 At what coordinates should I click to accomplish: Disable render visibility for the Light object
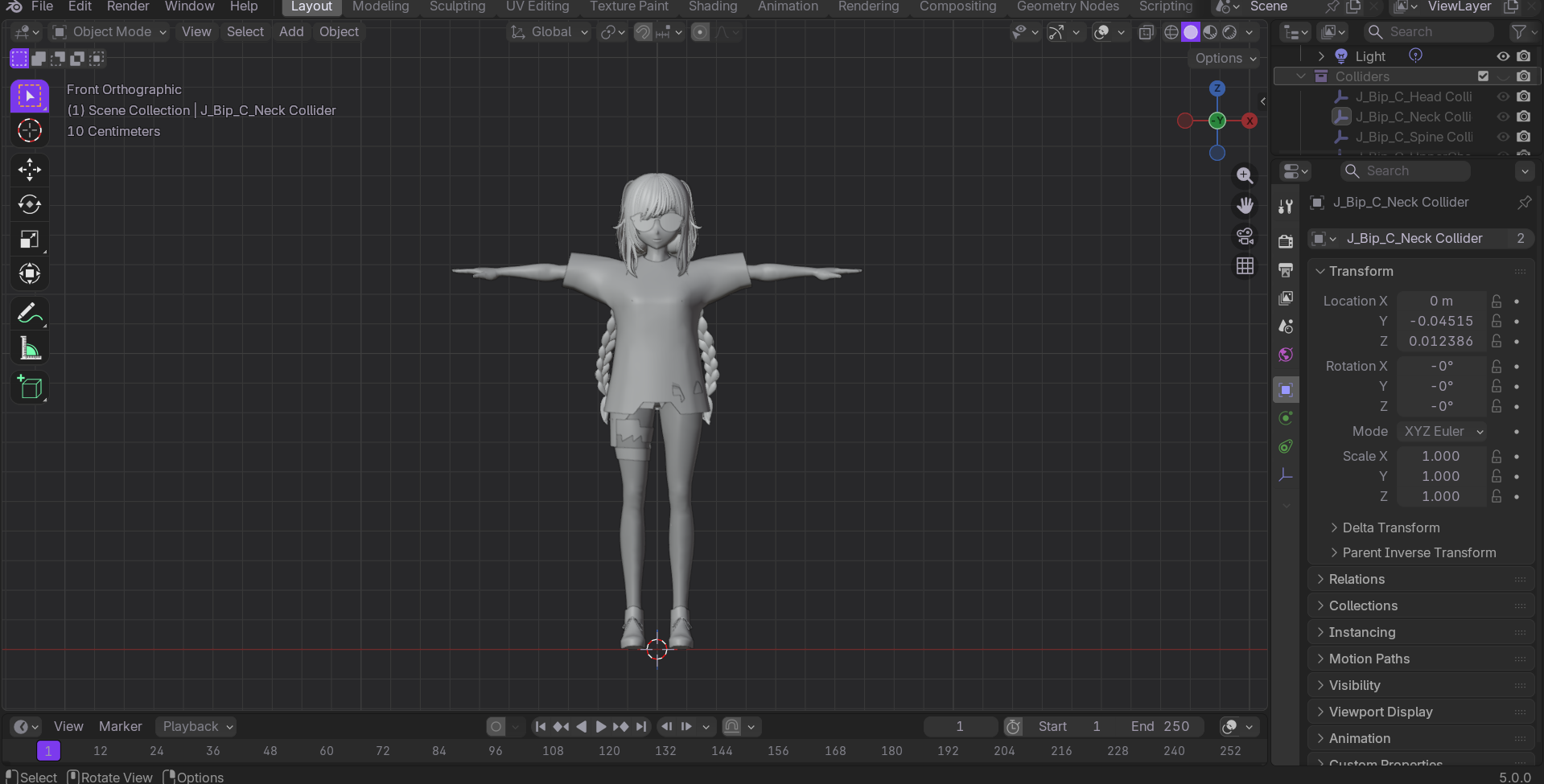coord(1524,56)
